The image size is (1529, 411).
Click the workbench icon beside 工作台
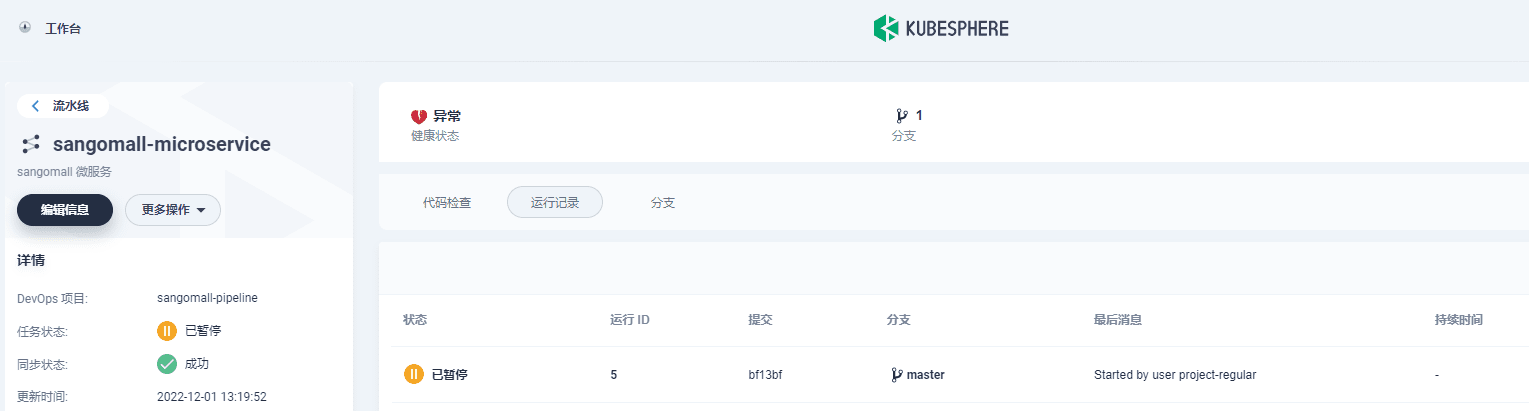point(26,28)
